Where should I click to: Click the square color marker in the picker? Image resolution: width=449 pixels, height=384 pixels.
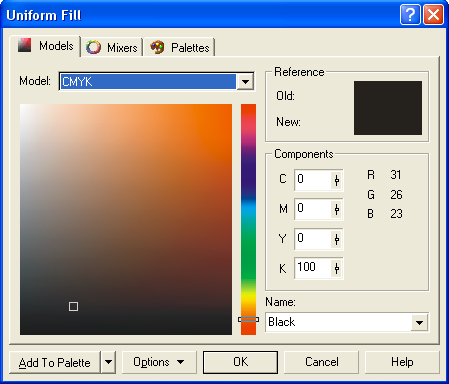(73, 306)
